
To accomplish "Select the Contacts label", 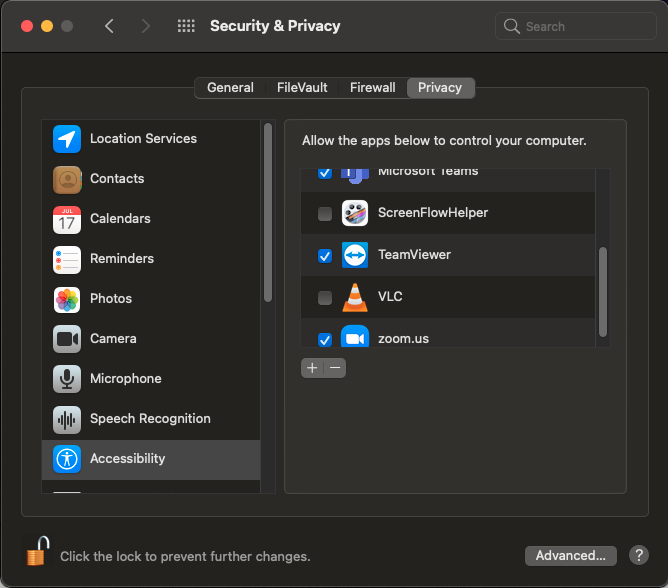I will pos(117,179).
